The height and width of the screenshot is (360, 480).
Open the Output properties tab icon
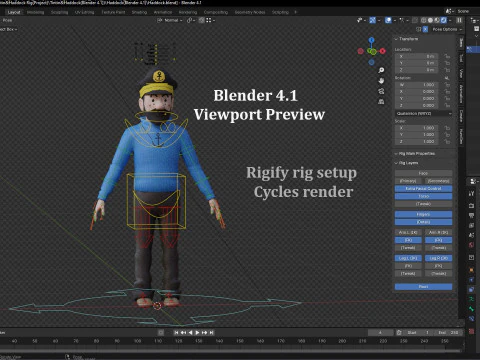(x=471, y=215)
